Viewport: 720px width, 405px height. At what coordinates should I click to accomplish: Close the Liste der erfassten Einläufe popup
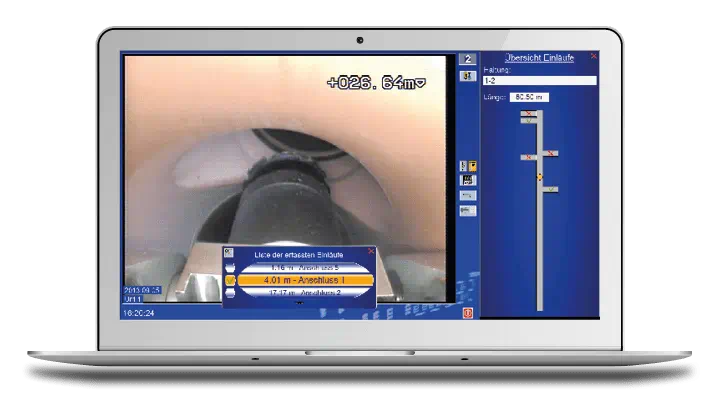point(371,251)
